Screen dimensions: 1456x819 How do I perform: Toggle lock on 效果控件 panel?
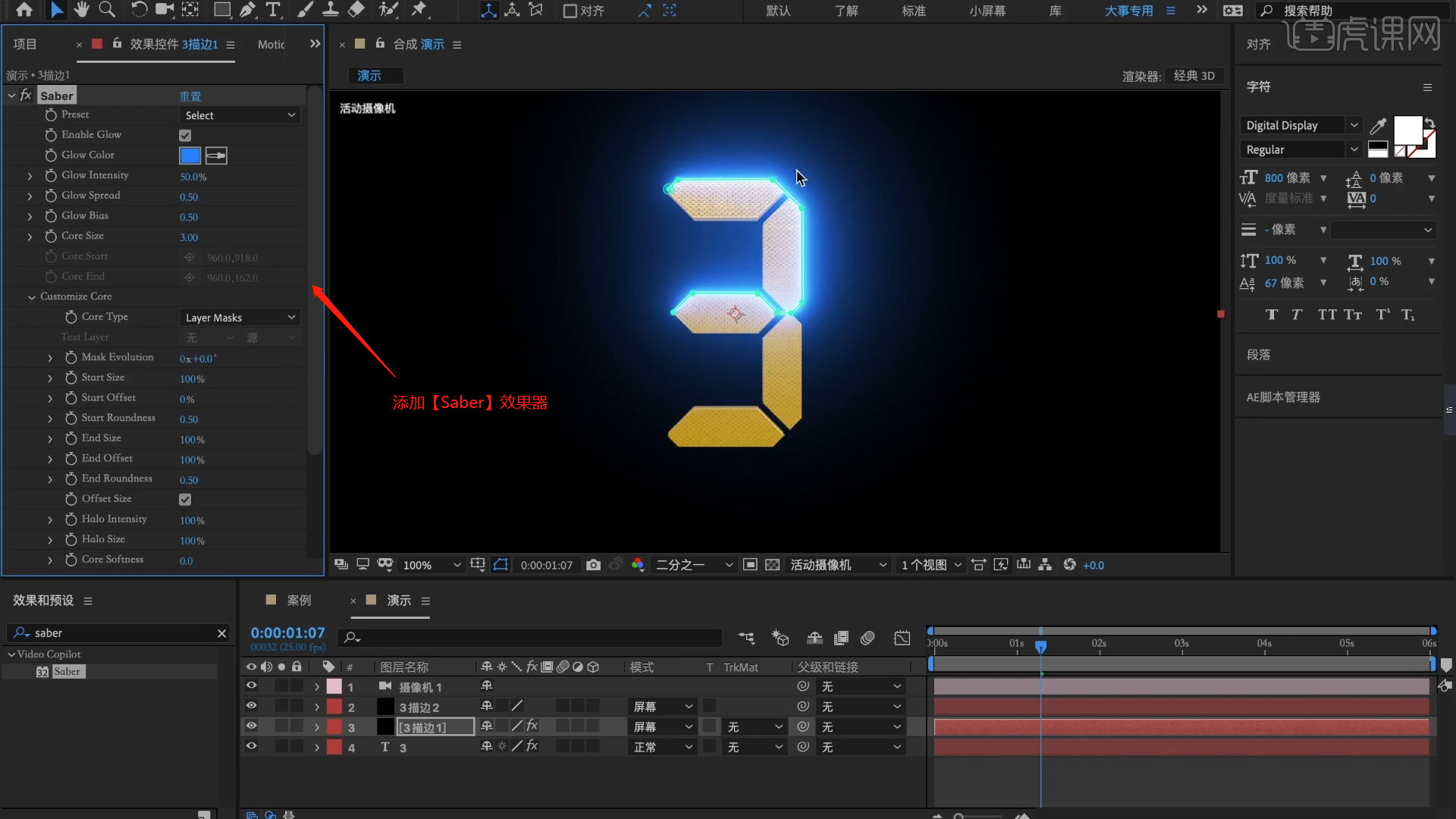coord(117,44)
